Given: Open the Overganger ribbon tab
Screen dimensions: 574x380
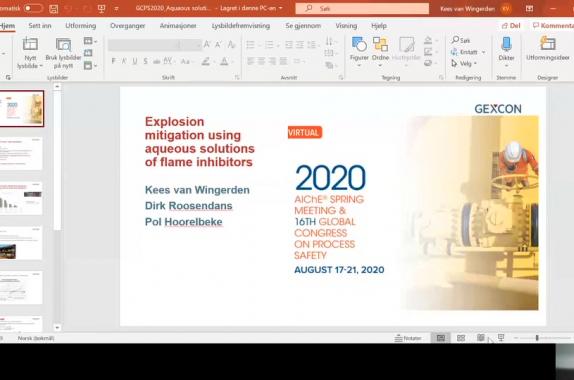Looking at the screenshot, I should tap(128, 26).
